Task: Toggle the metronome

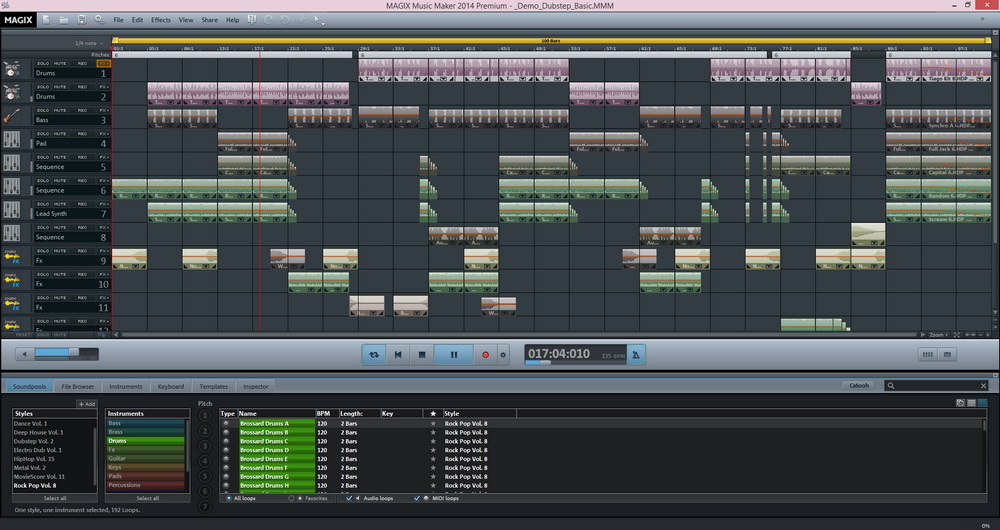Action: 636,355
